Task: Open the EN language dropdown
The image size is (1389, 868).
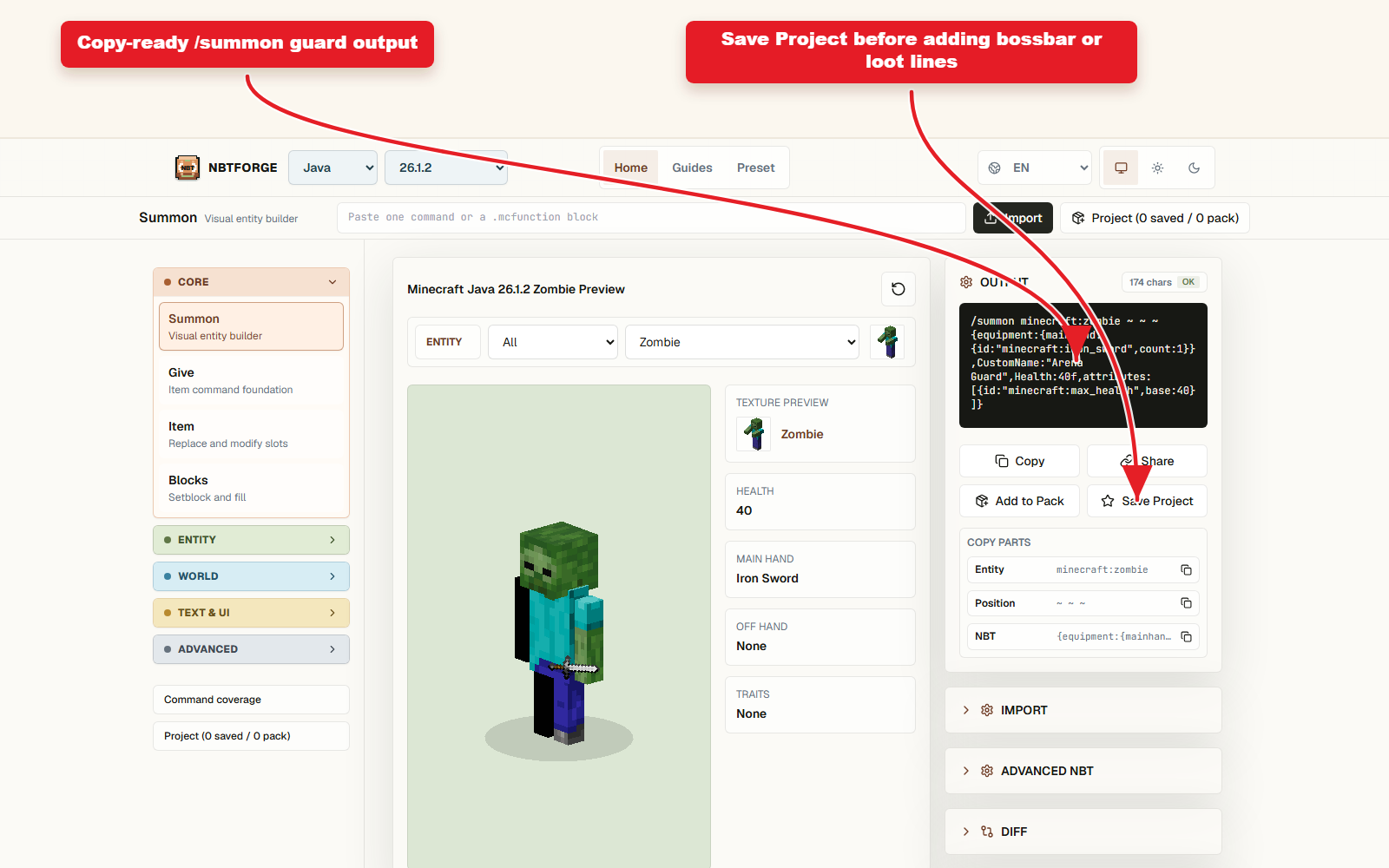Action: 1034,168
